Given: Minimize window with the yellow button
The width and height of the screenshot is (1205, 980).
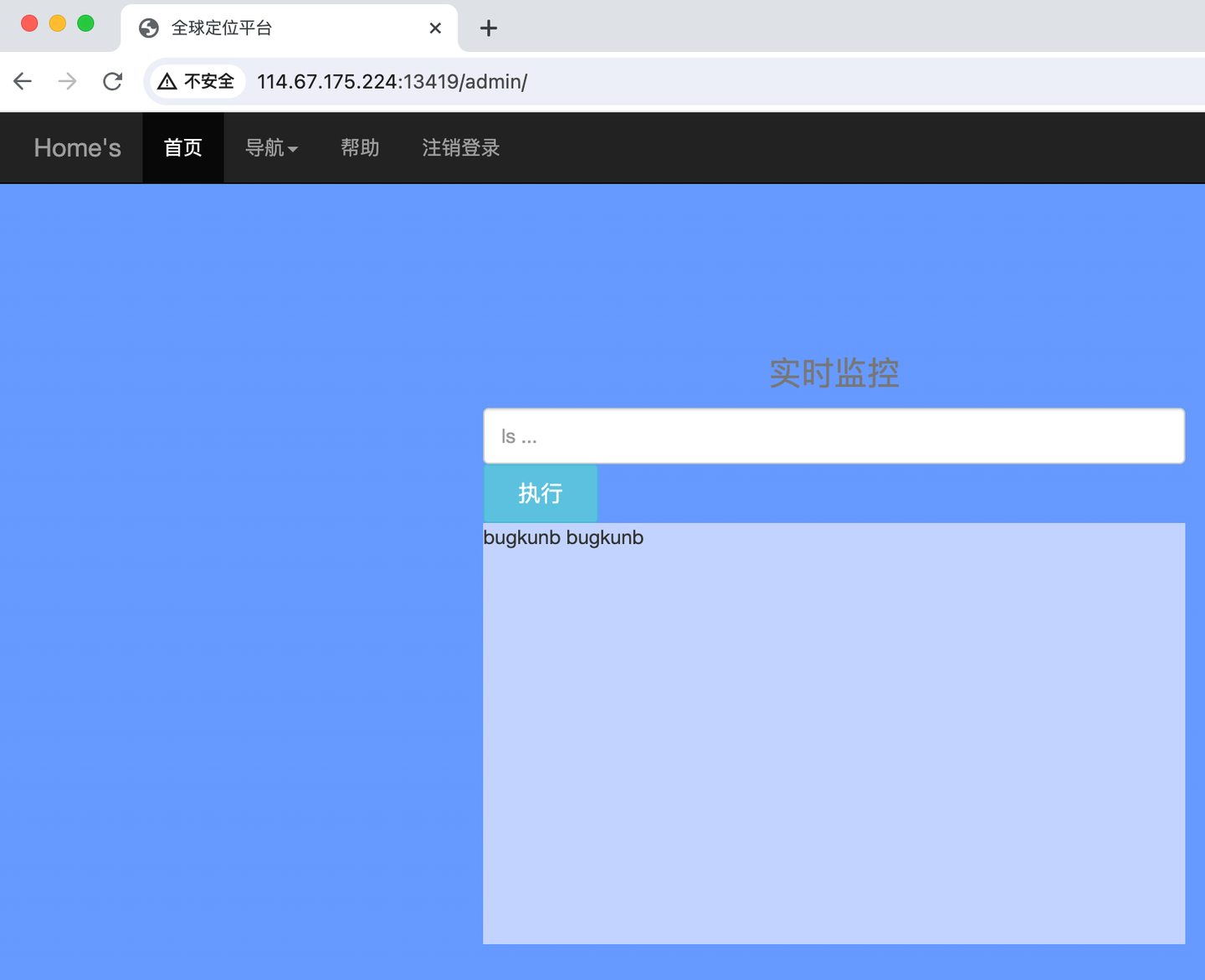Looking at the screenshot, I should click(x=58, y=23).
